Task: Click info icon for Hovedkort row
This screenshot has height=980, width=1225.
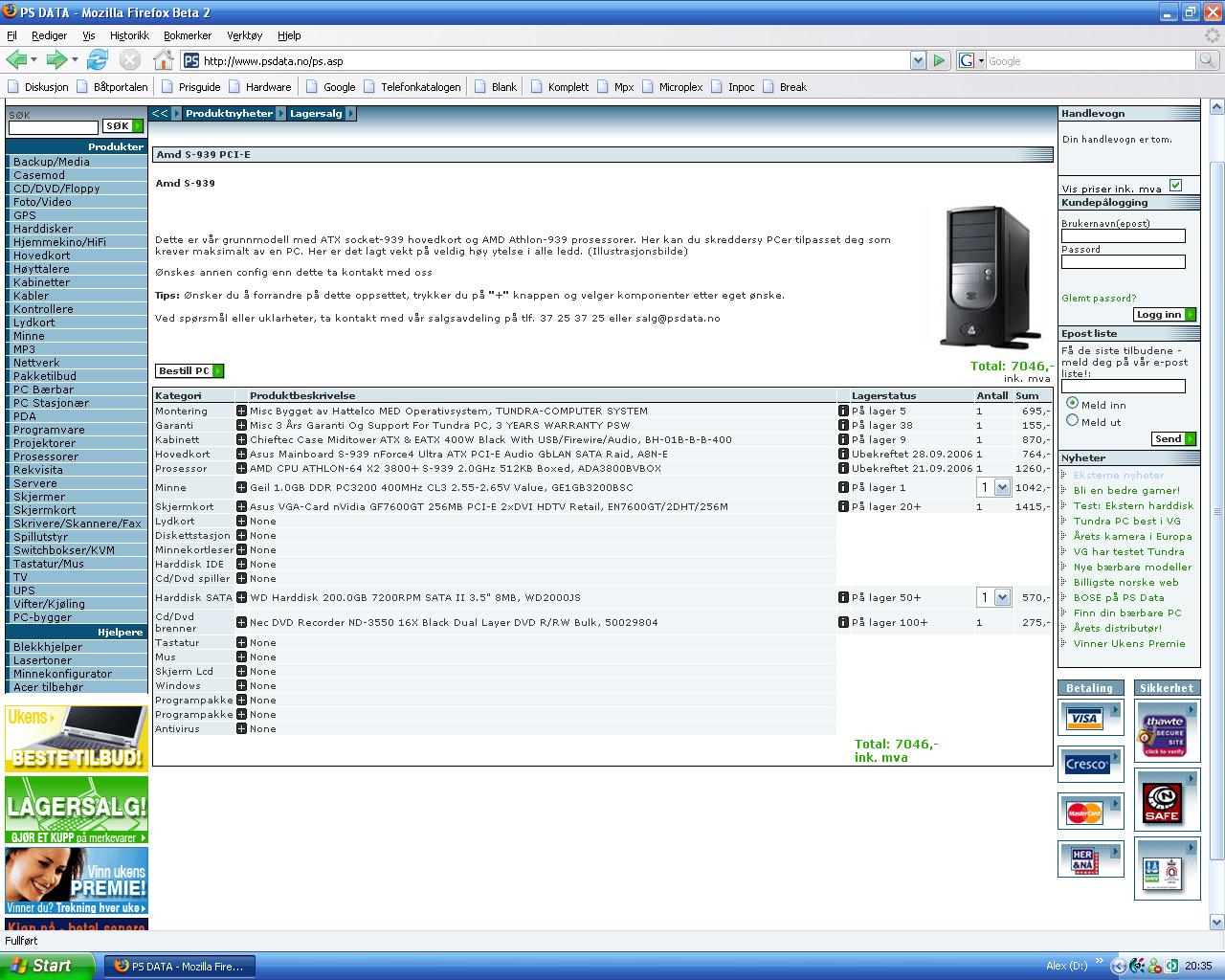Action: point(843,454)
